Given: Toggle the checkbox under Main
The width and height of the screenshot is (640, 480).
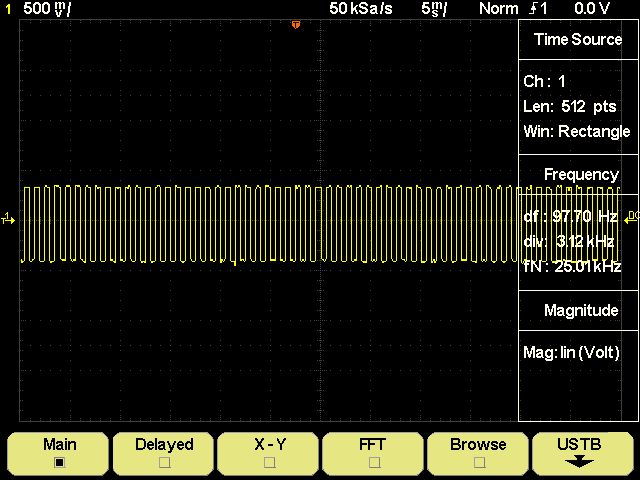Looking at the screenshot, I should tap(60, 462).
